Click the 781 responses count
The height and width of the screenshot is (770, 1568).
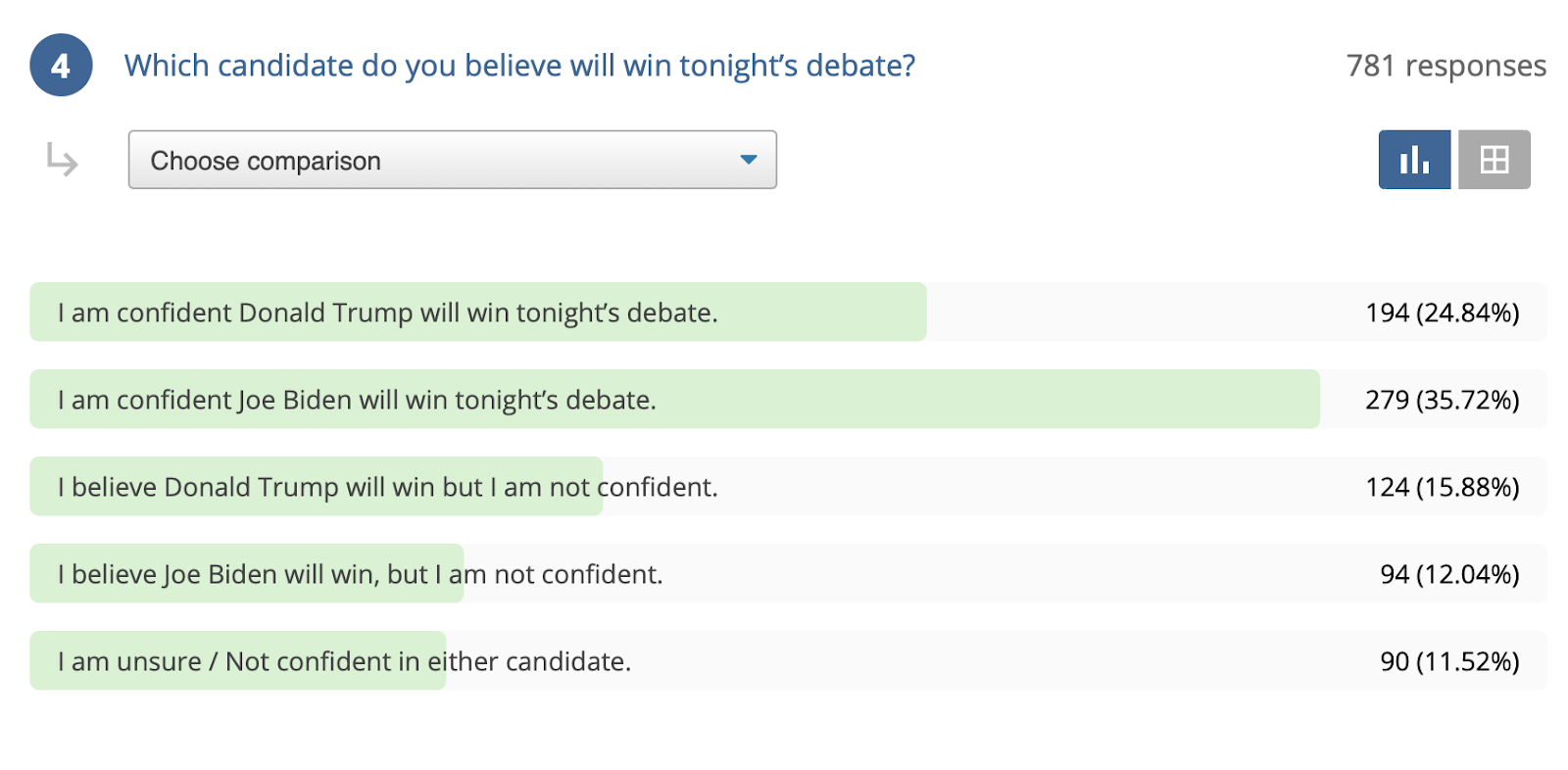[x=1446, y=66]
